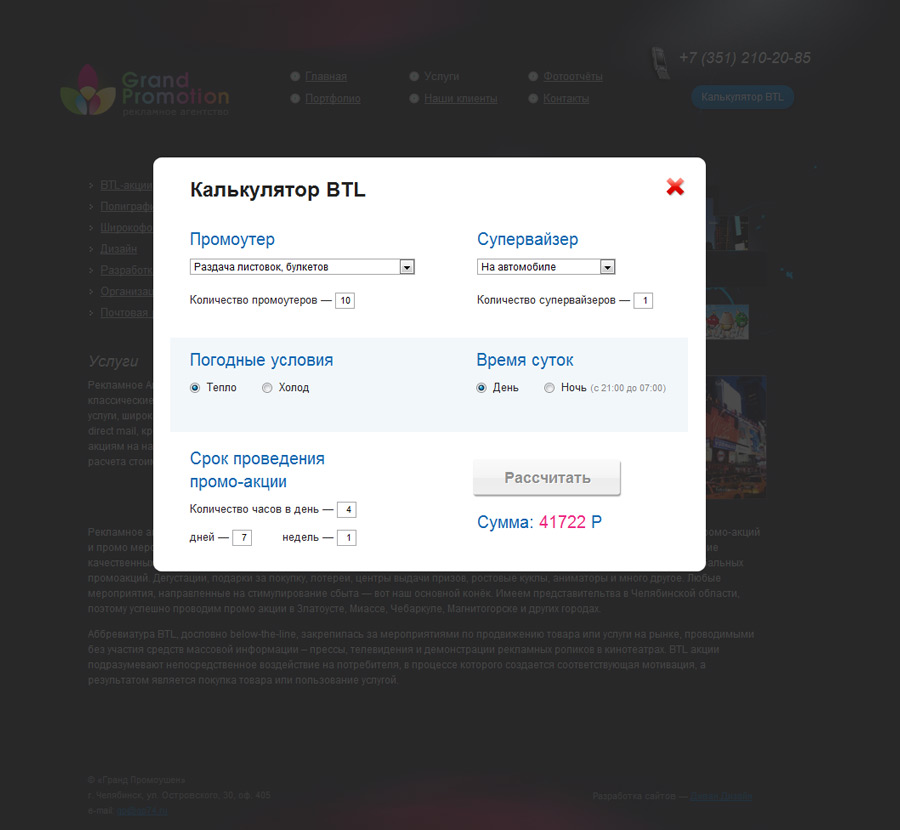Open the Промоутер type dropdown
The height and width of the screenshot is (830, 900).
(302, 267)
